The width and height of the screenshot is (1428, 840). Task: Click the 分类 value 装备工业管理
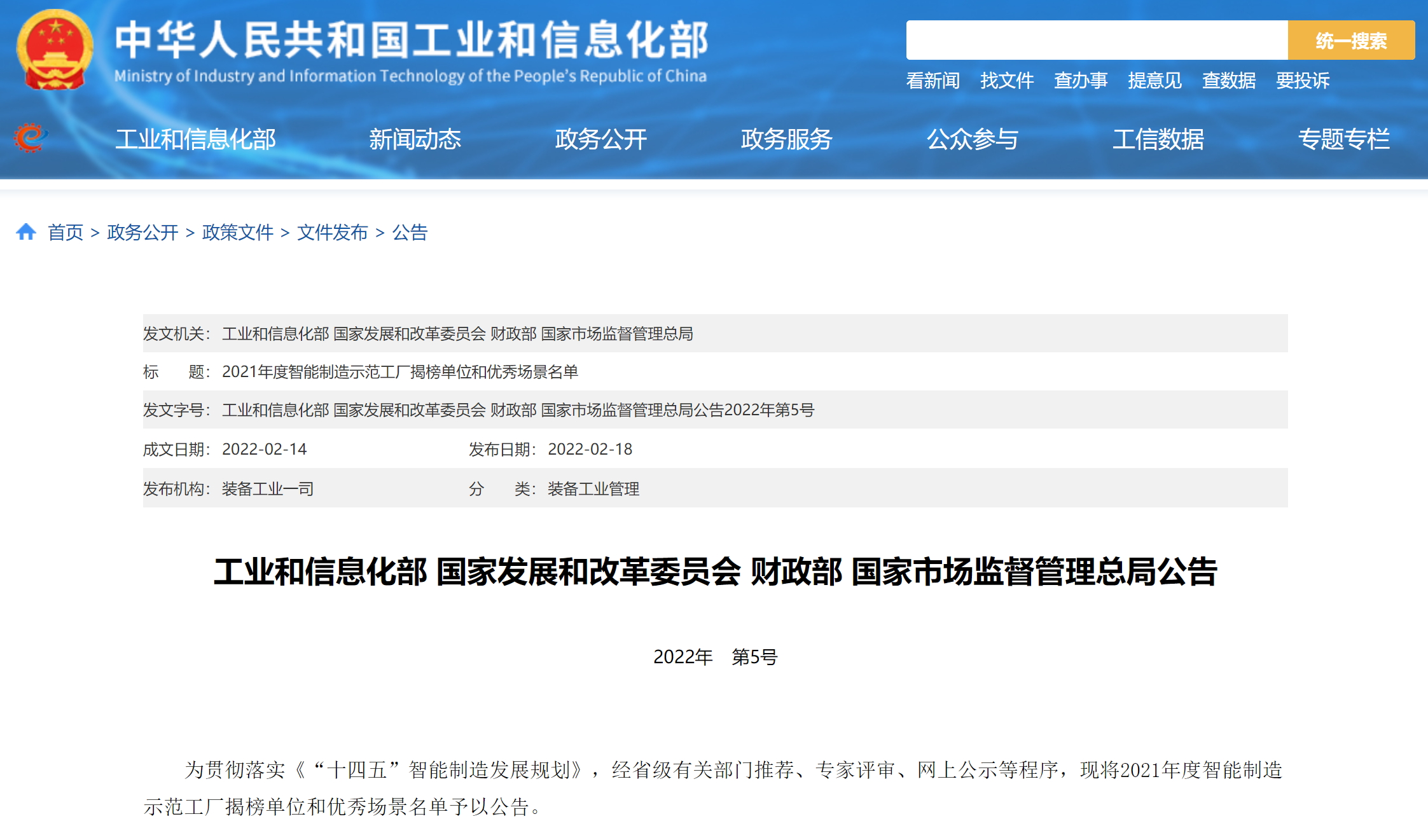pyautogui.click(x=593, y=488)
